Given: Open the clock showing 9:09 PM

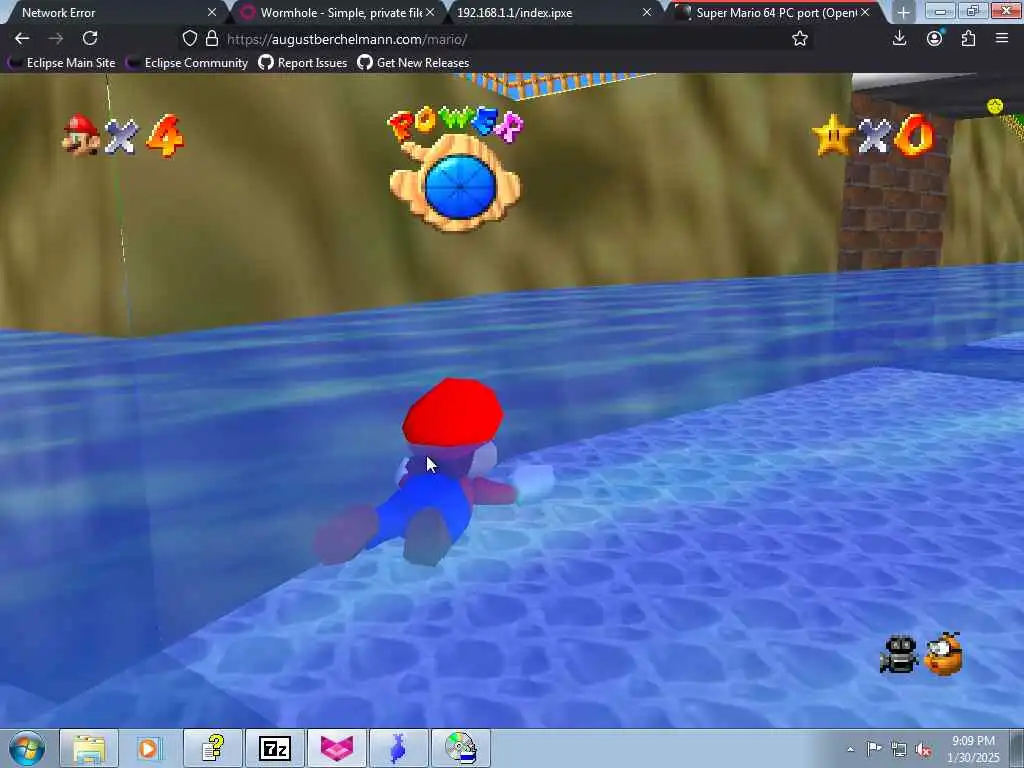Looking at the screenshot, I should click(973, 749).
